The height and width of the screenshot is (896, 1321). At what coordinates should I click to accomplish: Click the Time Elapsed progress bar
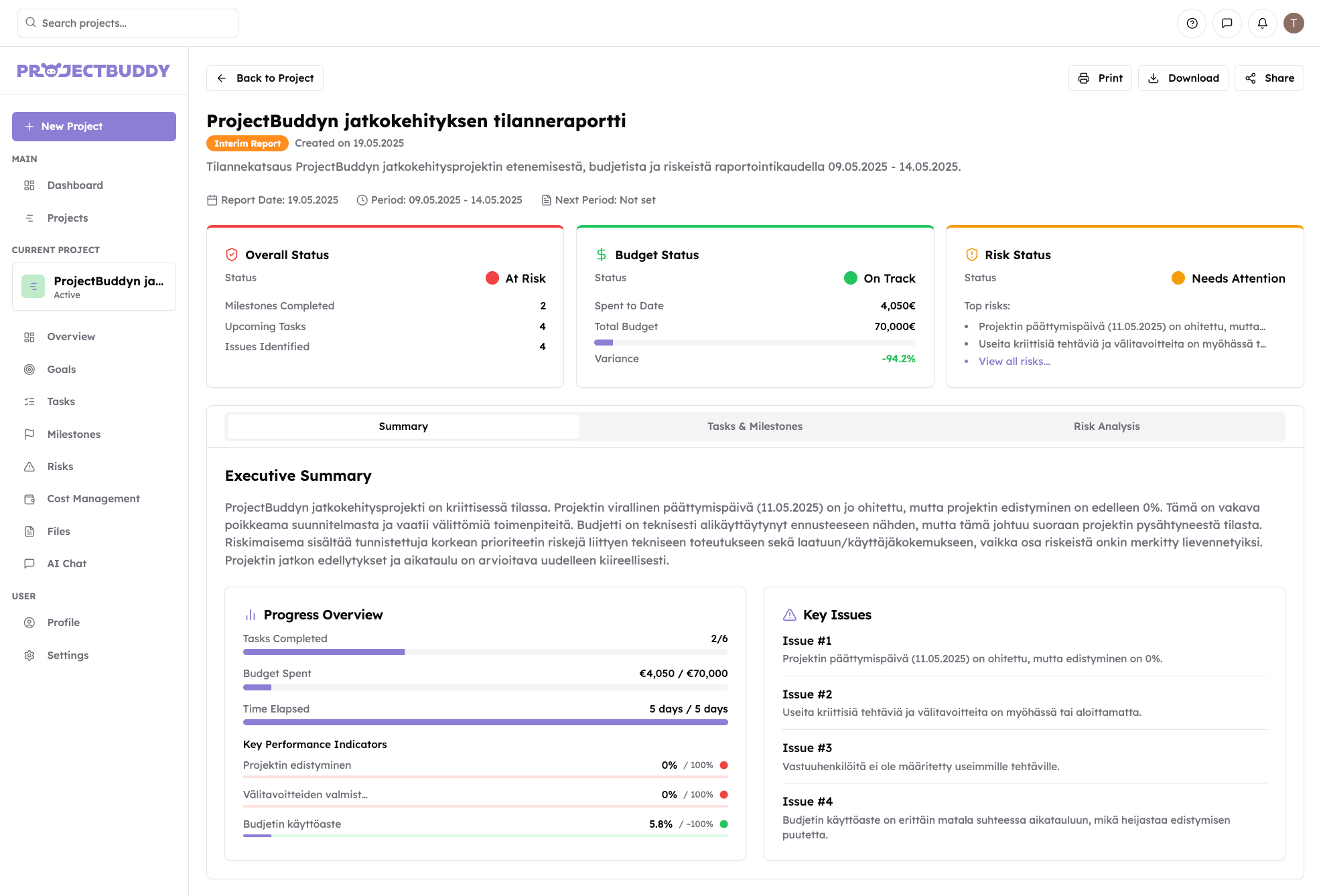coord(486,723)
